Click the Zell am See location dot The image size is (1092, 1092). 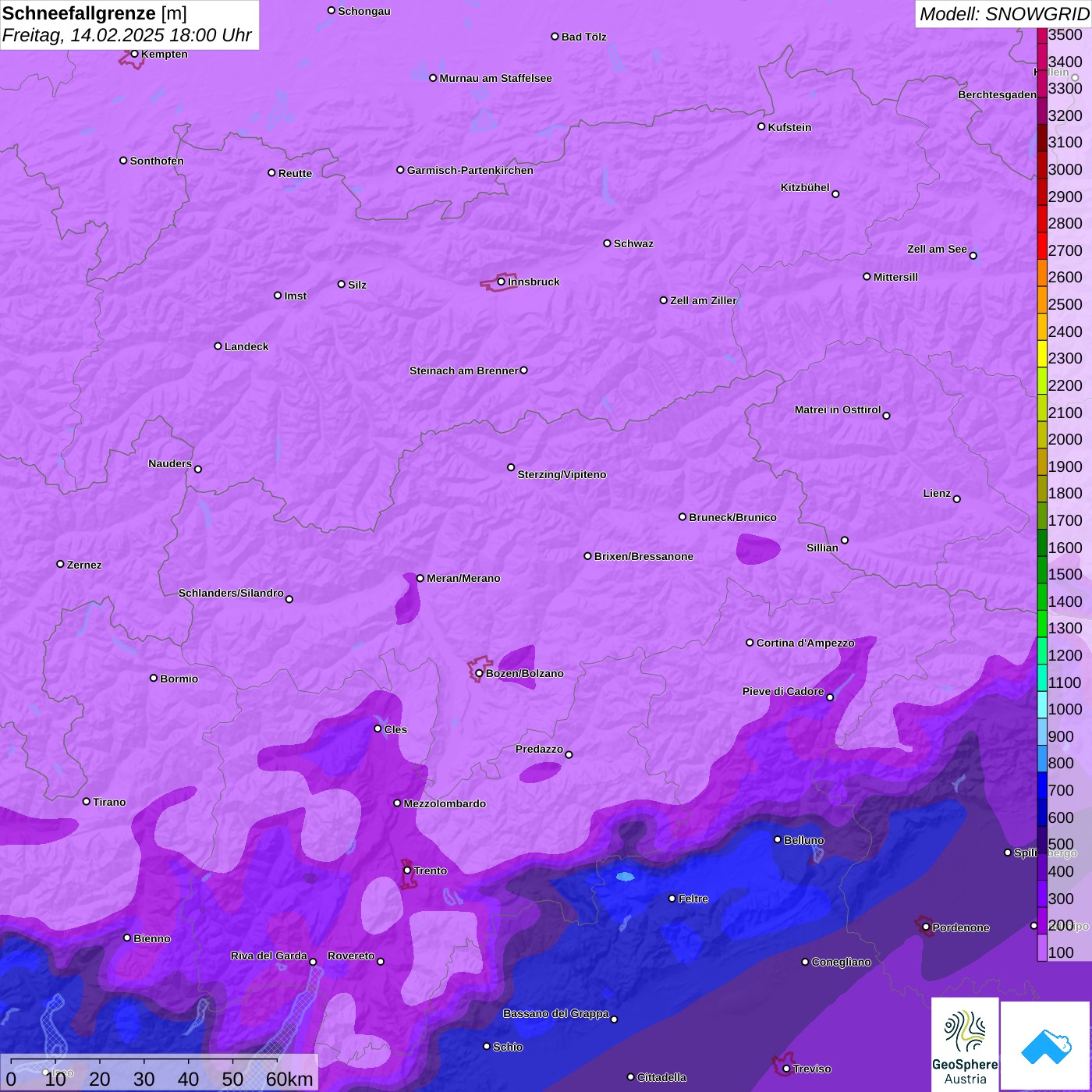[973, 255]
